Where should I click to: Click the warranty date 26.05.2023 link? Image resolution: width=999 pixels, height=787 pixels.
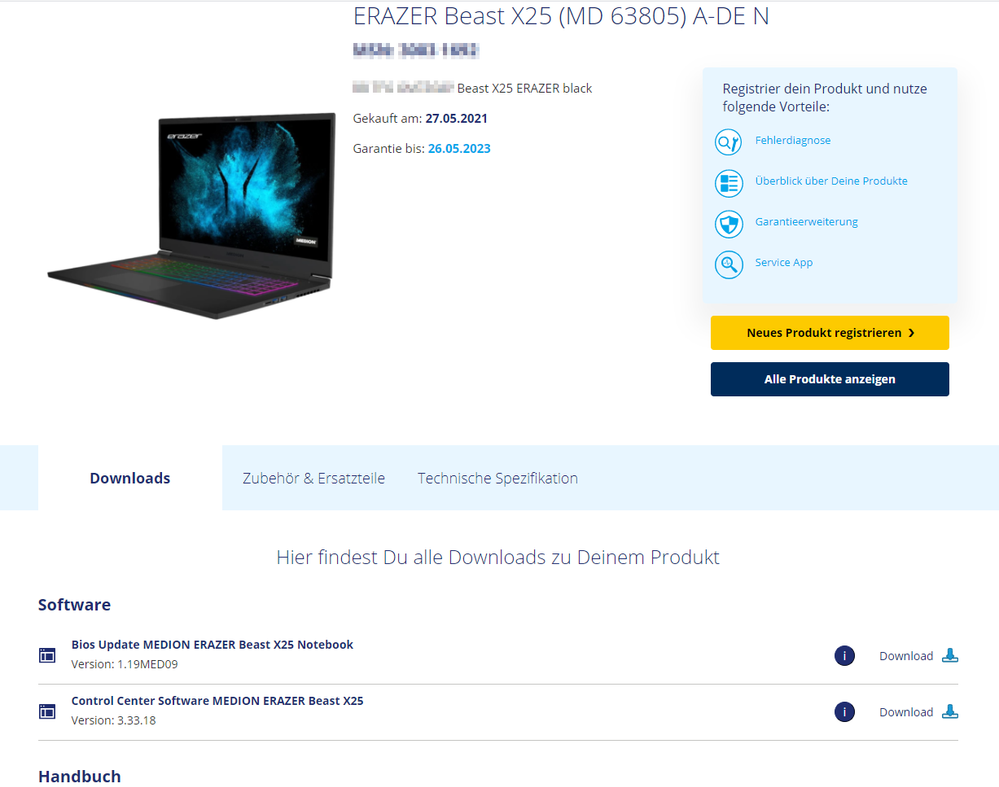pos(459,148)
